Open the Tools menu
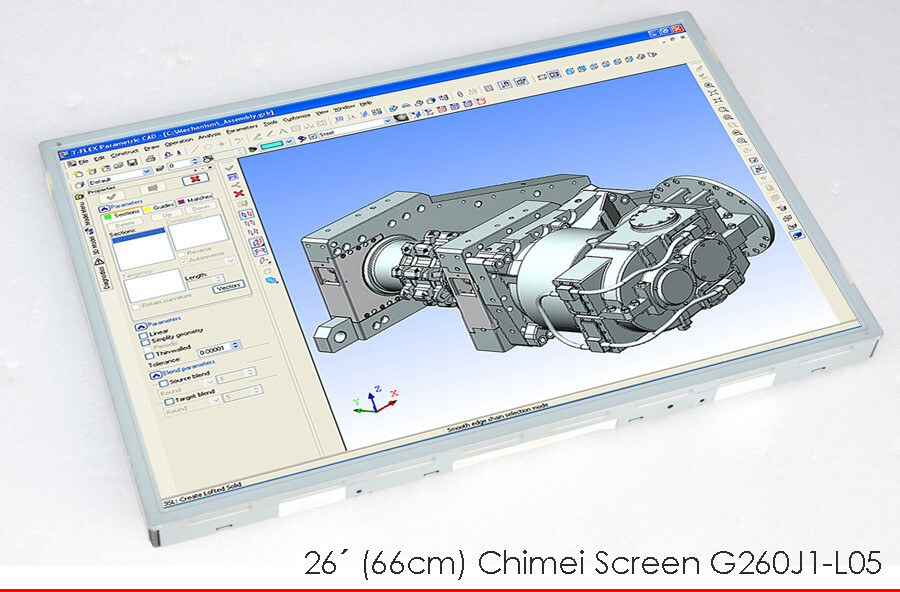 270,123
